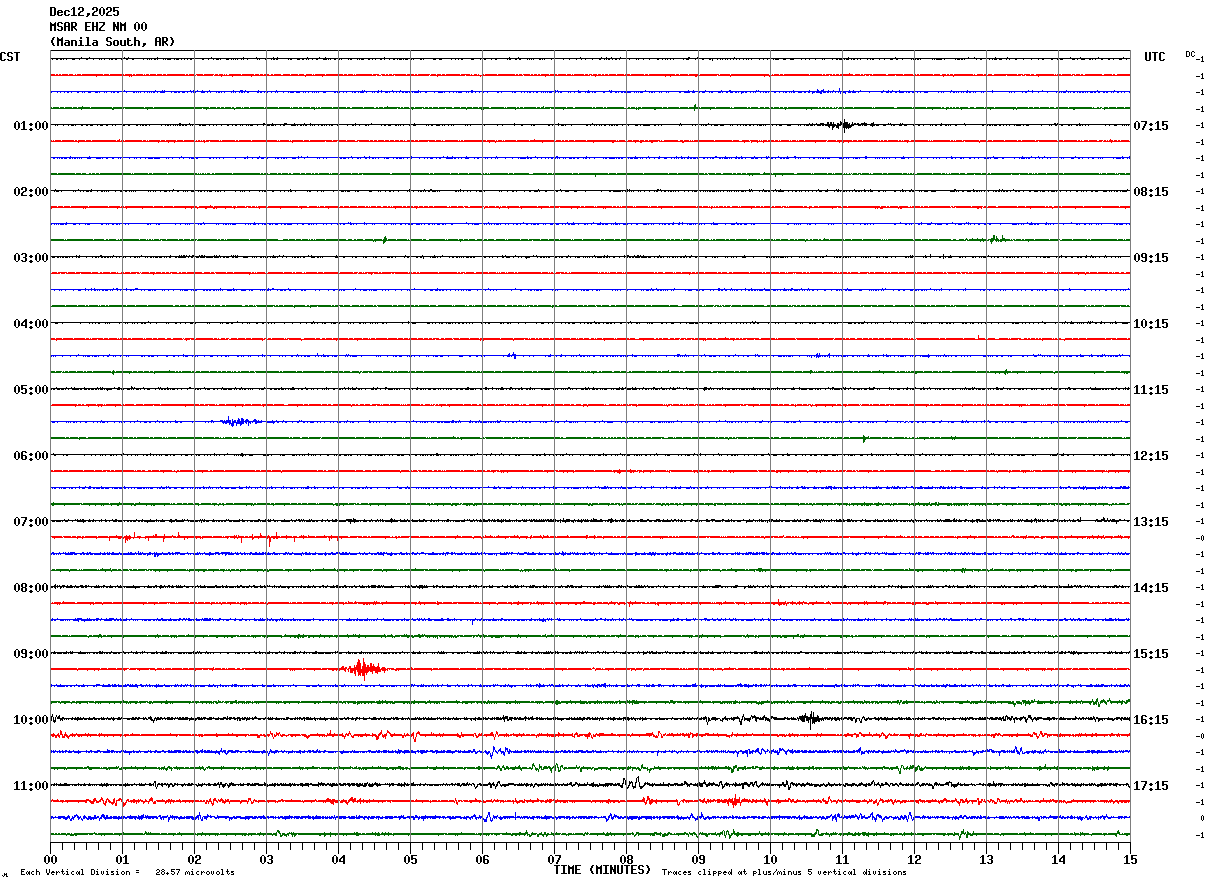Click the 17:15 UTC time label

coord(1151,786)
